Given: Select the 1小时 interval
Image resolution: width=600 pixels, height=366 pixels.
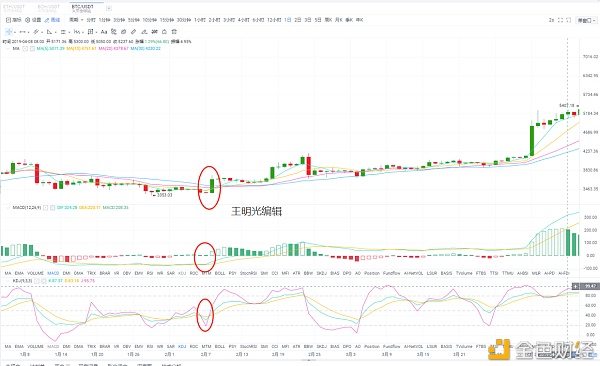Looking at the screenshot, I should (200, 20).
